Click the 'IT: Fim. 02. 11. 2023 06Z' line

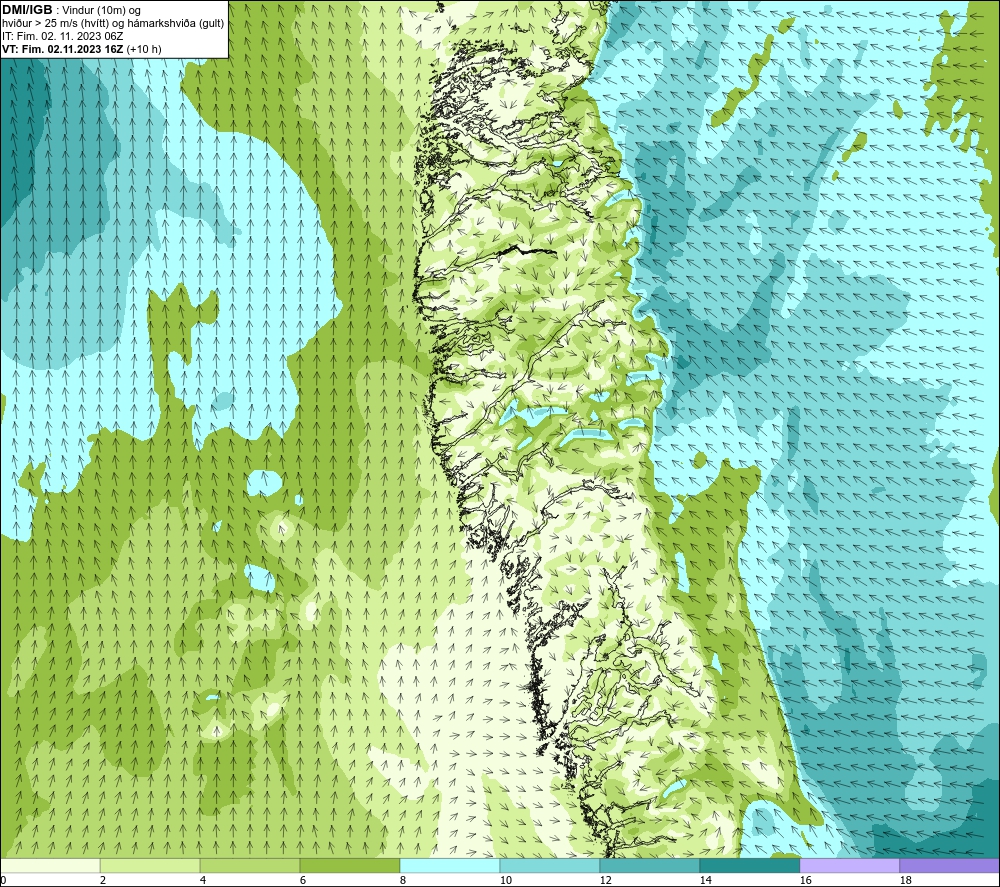[x=63, y=36]
